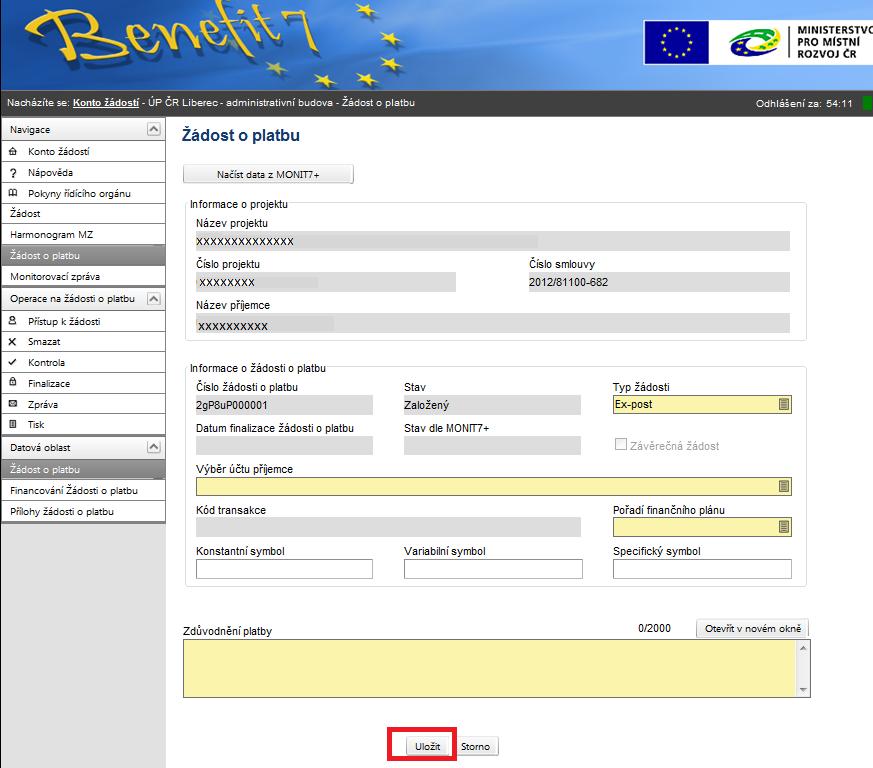873x768 pixels.
Task: Click the Zdůvodnění platby scrollbar up arrow
Action: (803, 648)
